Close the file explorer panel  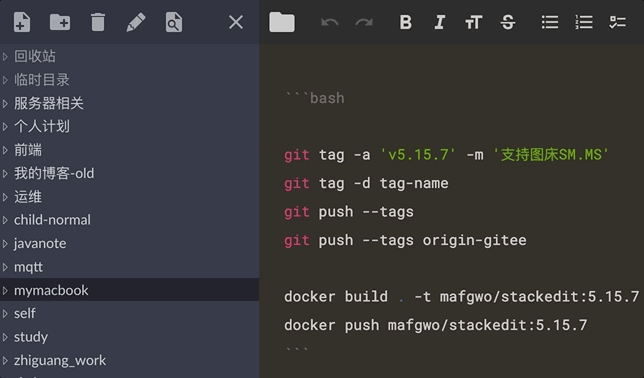[x=236, y=22]
